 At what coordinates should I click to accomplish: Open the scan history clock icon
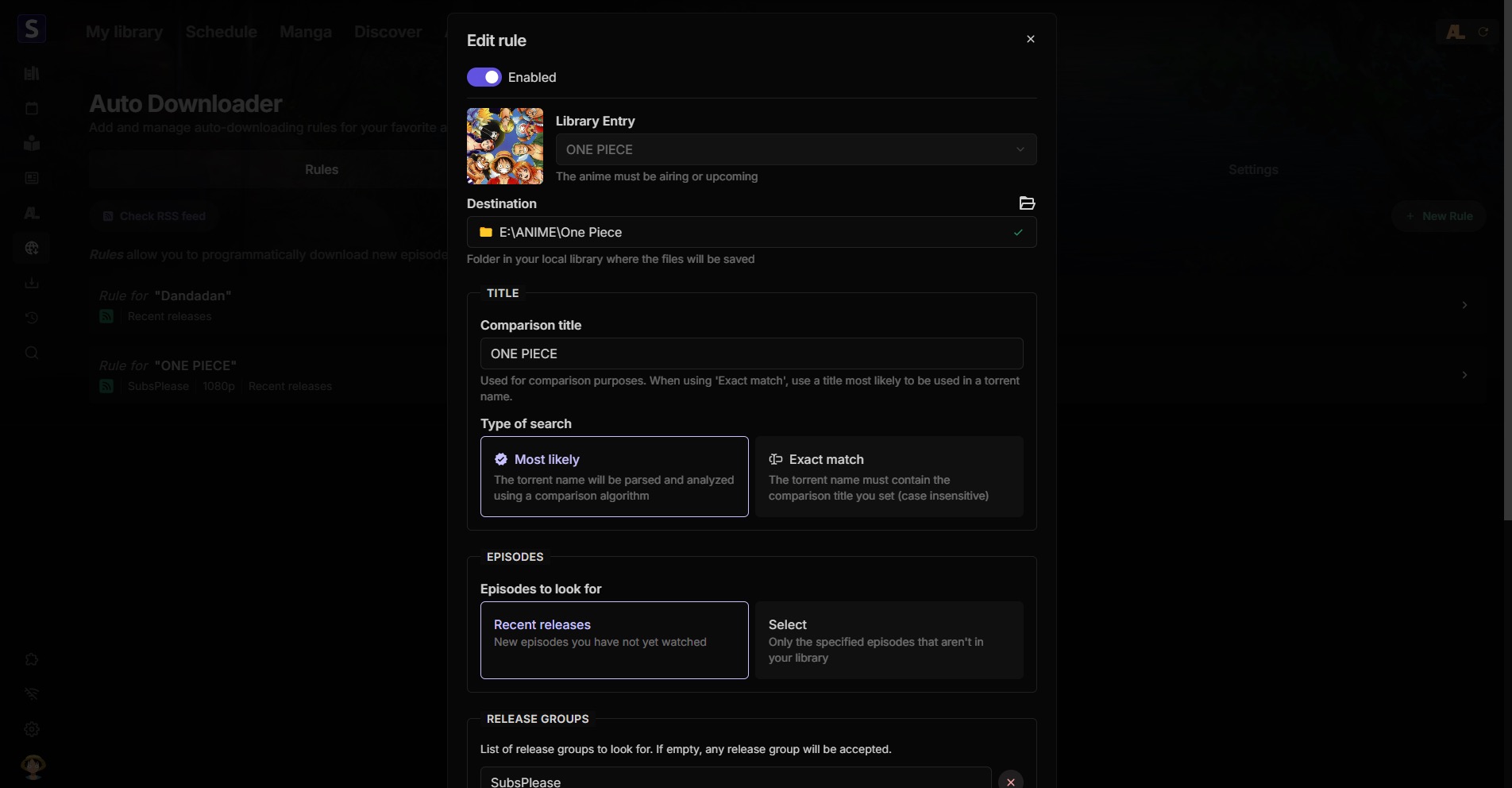(x=32, y=318)
